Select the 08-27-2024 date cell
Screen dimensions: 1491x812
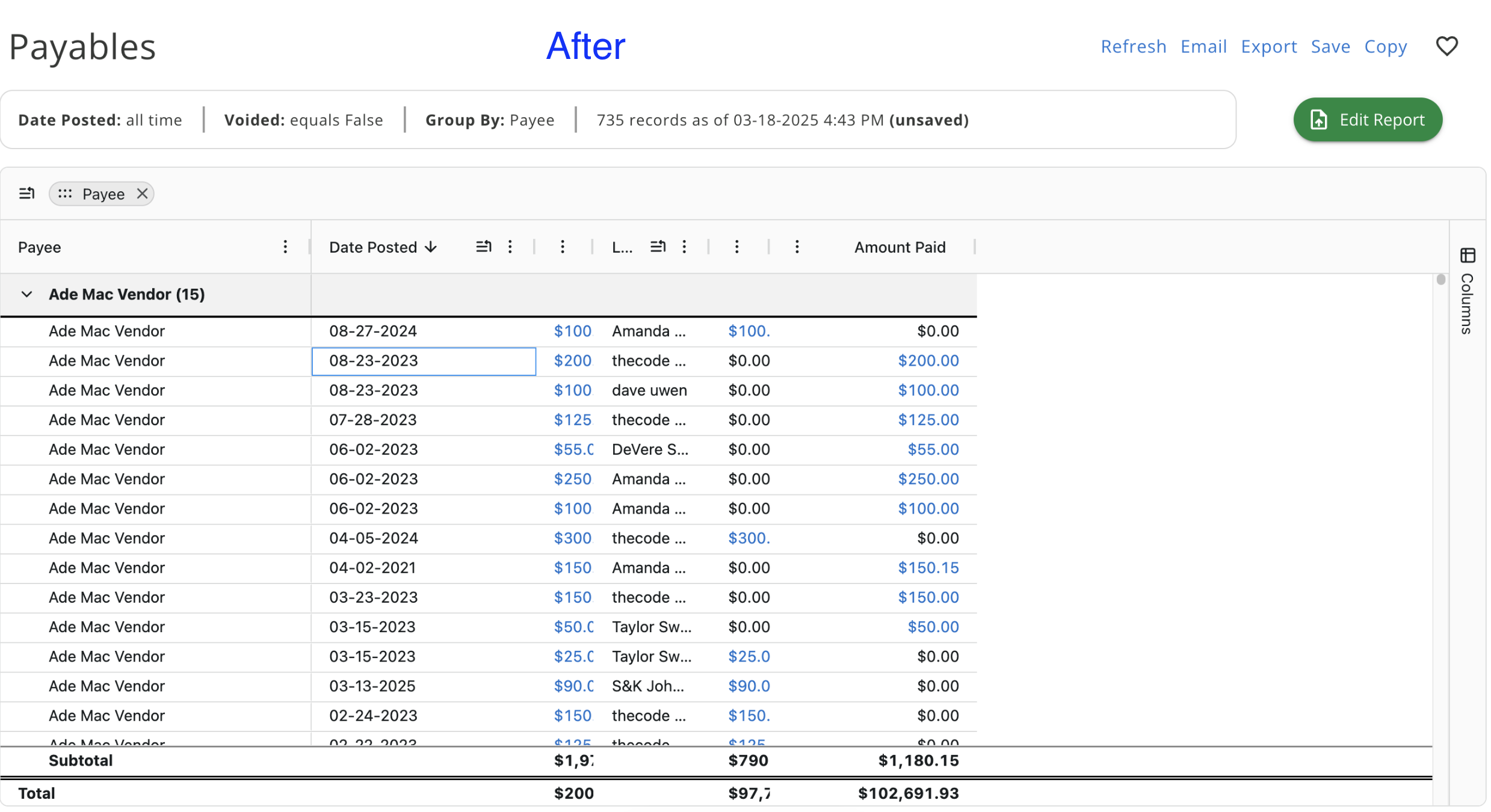pos(372,331)
